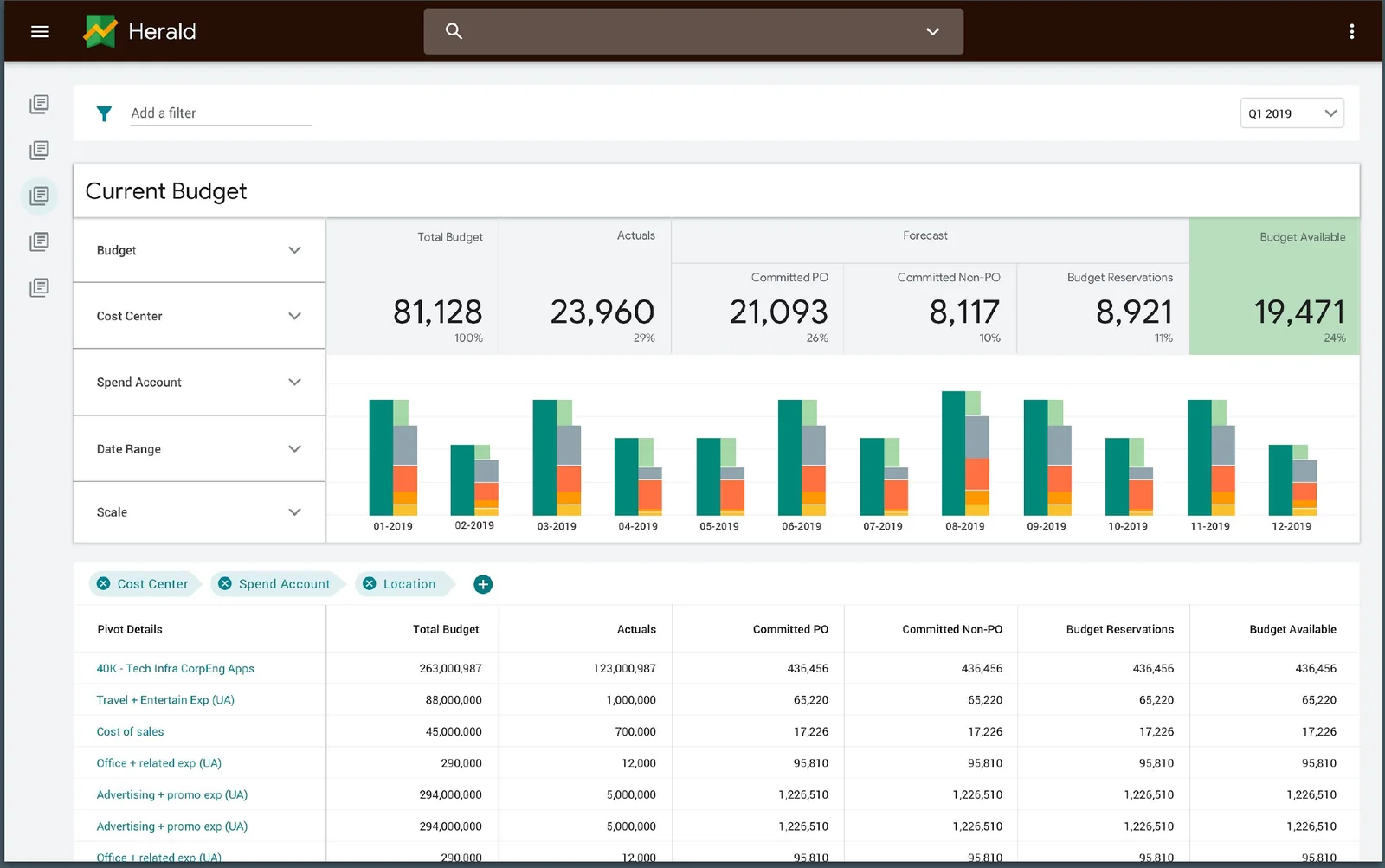Focus the Add a filter field
This screenshot has height=868, width=1385.
(221, 113)
